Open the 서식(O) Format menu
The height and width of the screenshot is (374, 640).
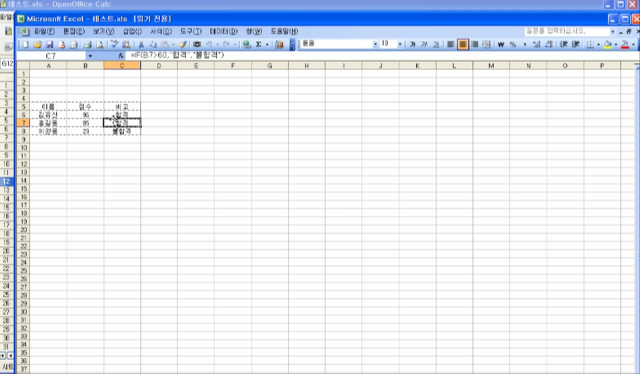(x=161, y=31)
